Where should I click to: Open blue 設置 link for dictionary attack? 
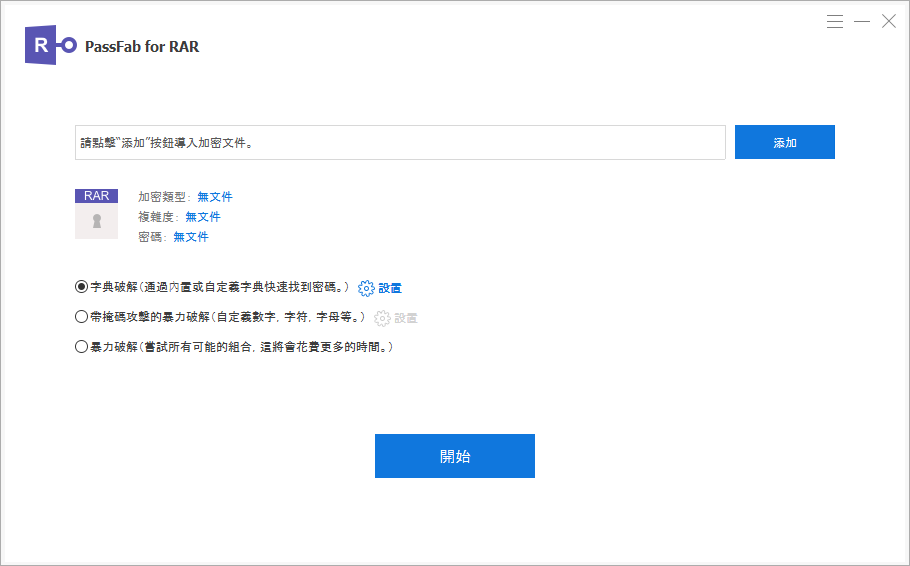point(390,288)
